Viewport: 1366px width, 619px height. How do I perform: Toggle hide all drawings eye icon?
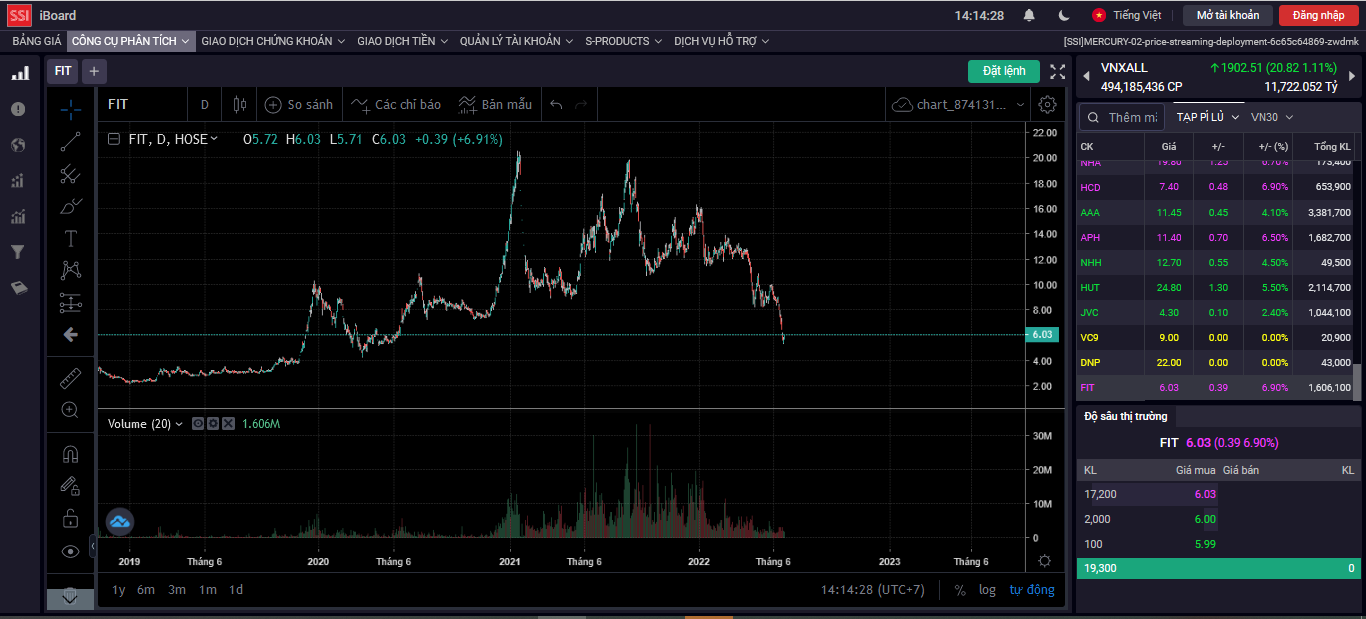[70, 550]
